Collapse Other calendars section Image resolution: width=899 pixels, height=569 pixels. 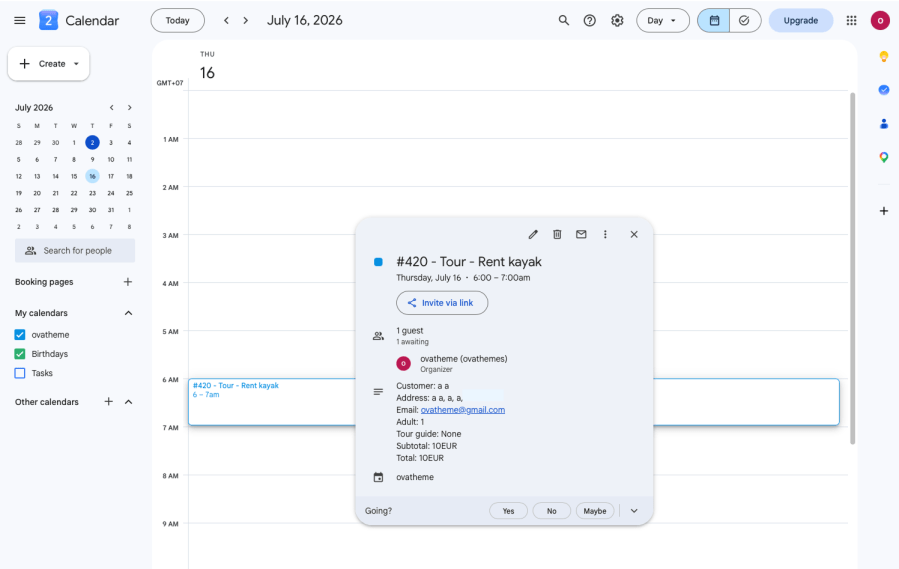tap(128, 402)
